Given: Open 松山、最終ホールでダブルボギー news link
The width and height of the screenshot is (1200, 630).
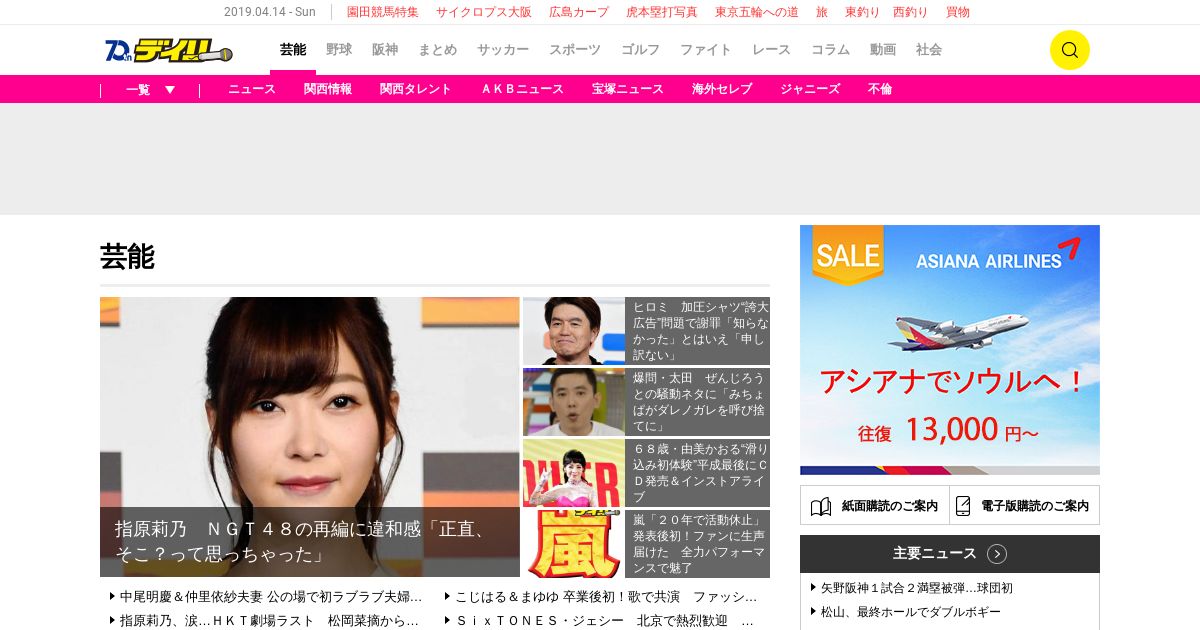Looking at the screenshot, I should (911, 612).
